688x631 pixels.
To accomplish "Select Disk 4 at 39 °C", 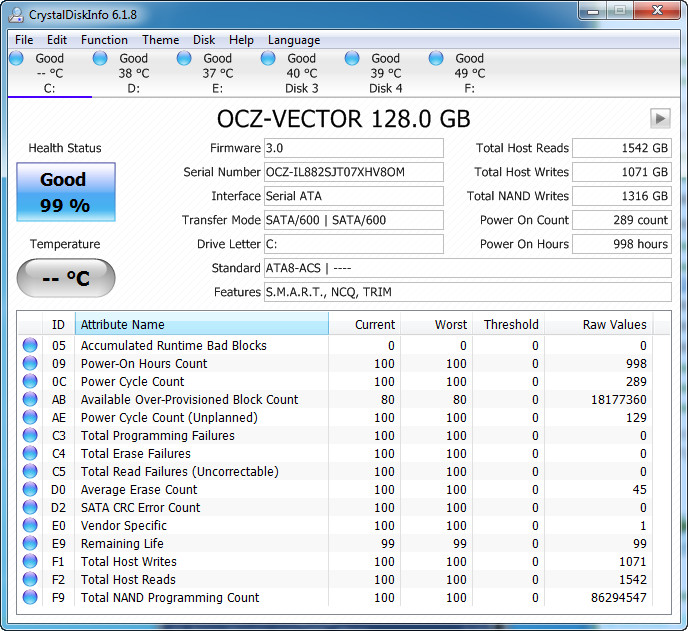I will tap(385, 73).
